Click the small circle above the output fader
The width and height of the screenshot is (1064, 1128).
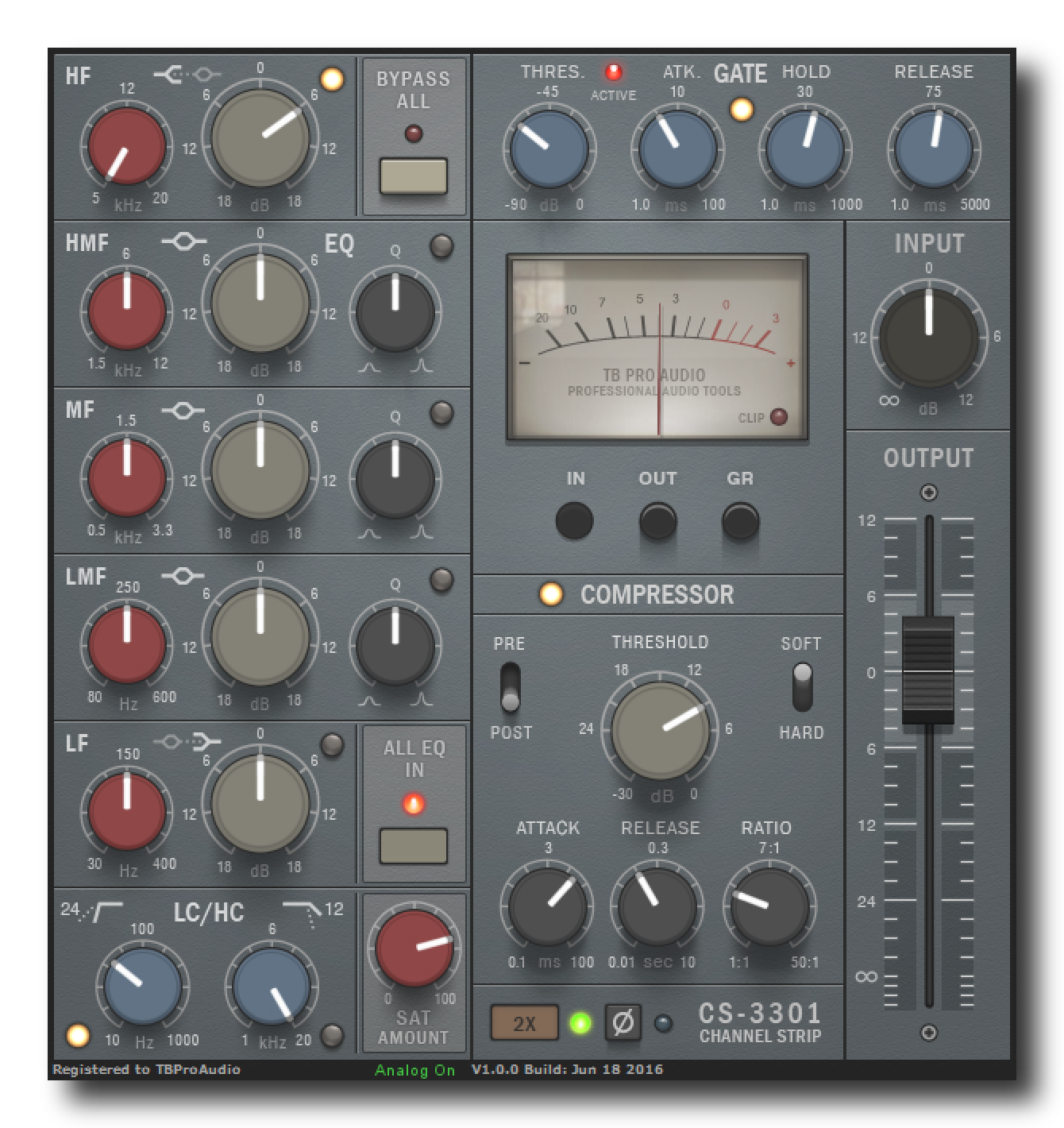click(x=928, y=493)
